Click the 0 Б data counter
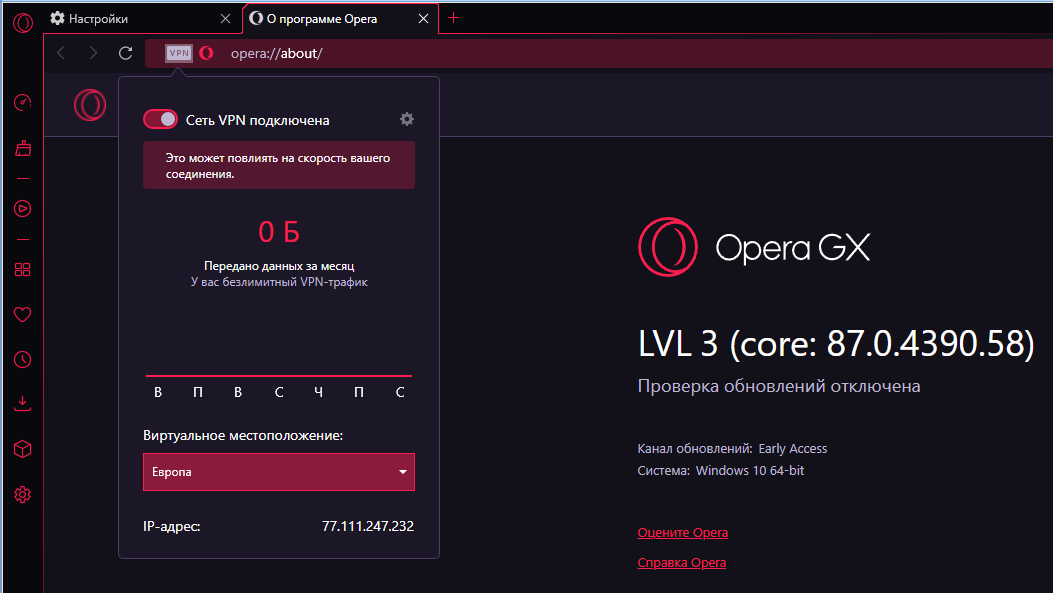Screen dimensions: 1053x593 click(x=279, y=232)
